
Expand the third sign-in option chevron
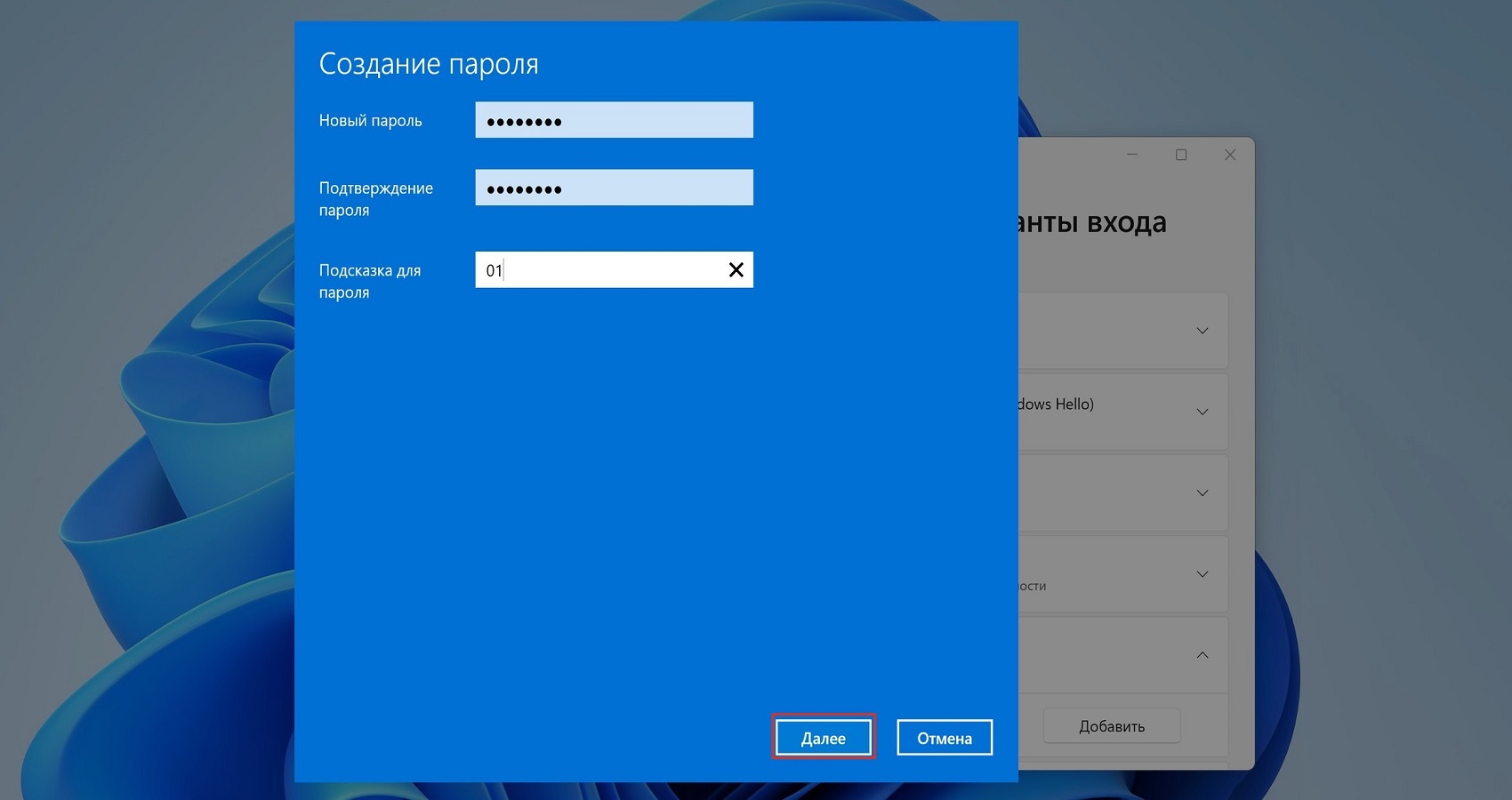pos(1202,493)
